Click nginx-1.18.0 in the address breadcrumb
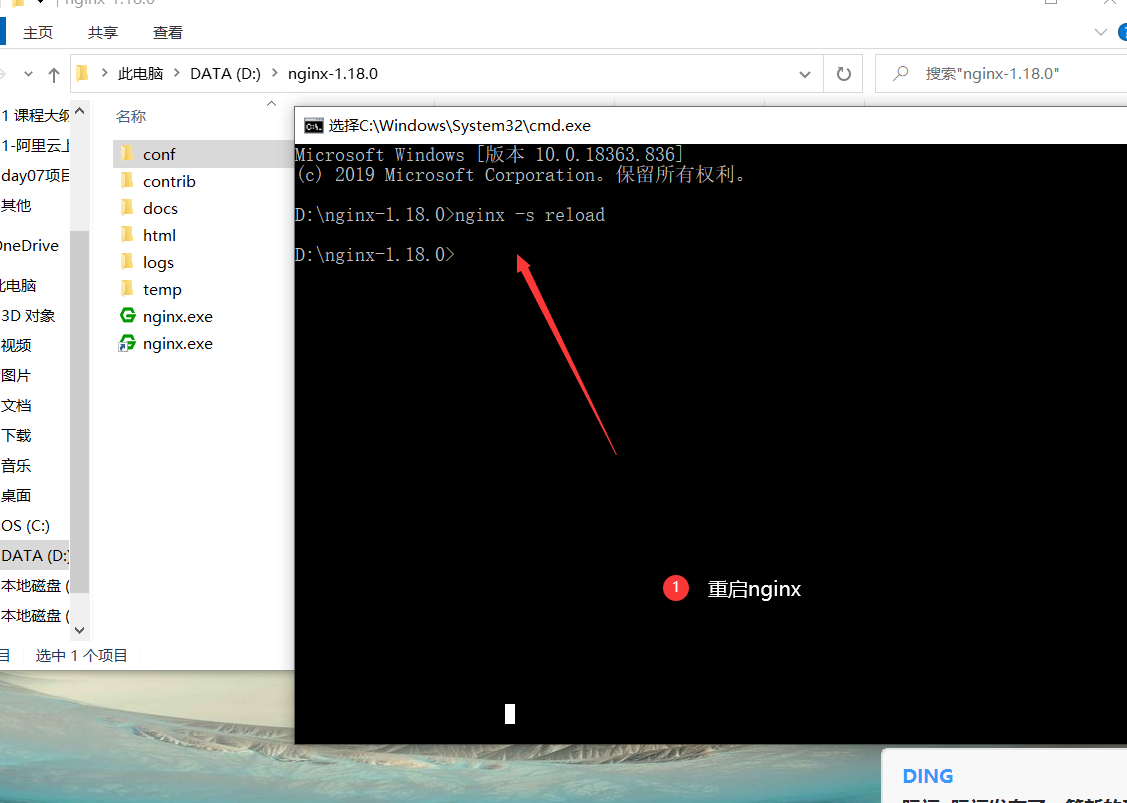Image resolution: width=1127 pixels, height=803 pixels. pyautogui.click(x=333, y=73)
